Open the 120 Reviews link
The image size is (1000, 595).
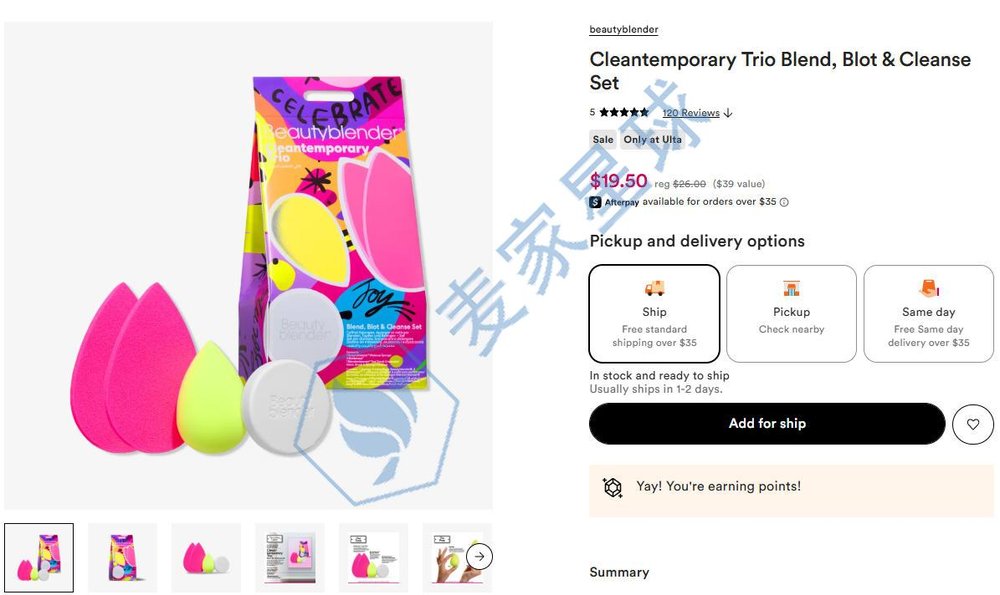click(690, 112)
